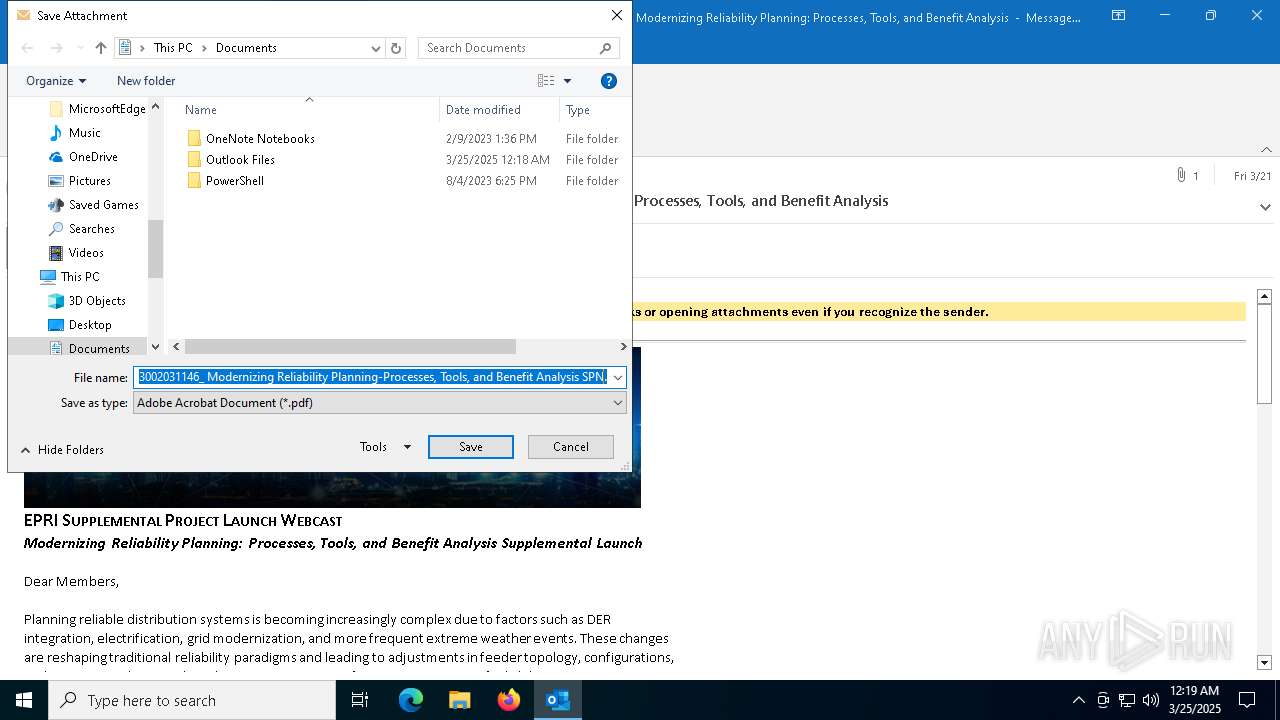
Task: Open the network tray icon
Action: 1127,700
